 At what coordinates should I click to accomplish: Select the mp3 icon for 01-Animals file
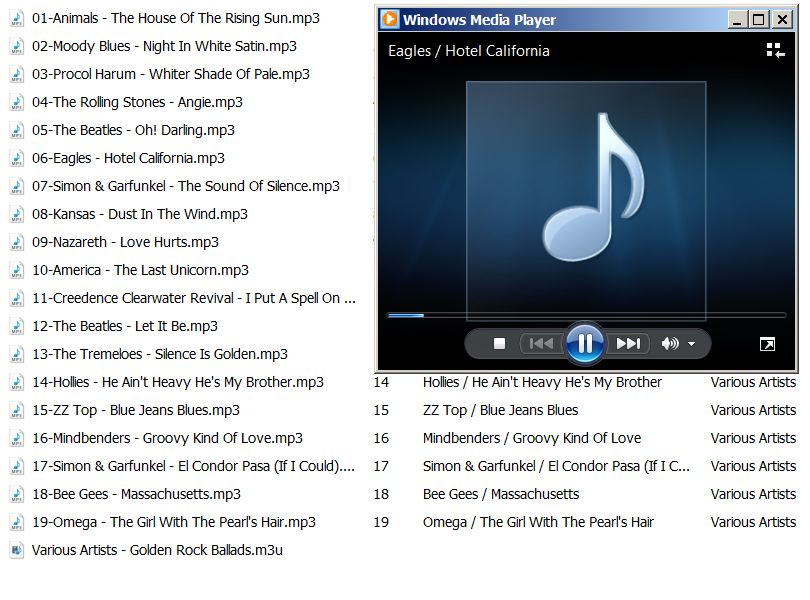tap(17, 18)
